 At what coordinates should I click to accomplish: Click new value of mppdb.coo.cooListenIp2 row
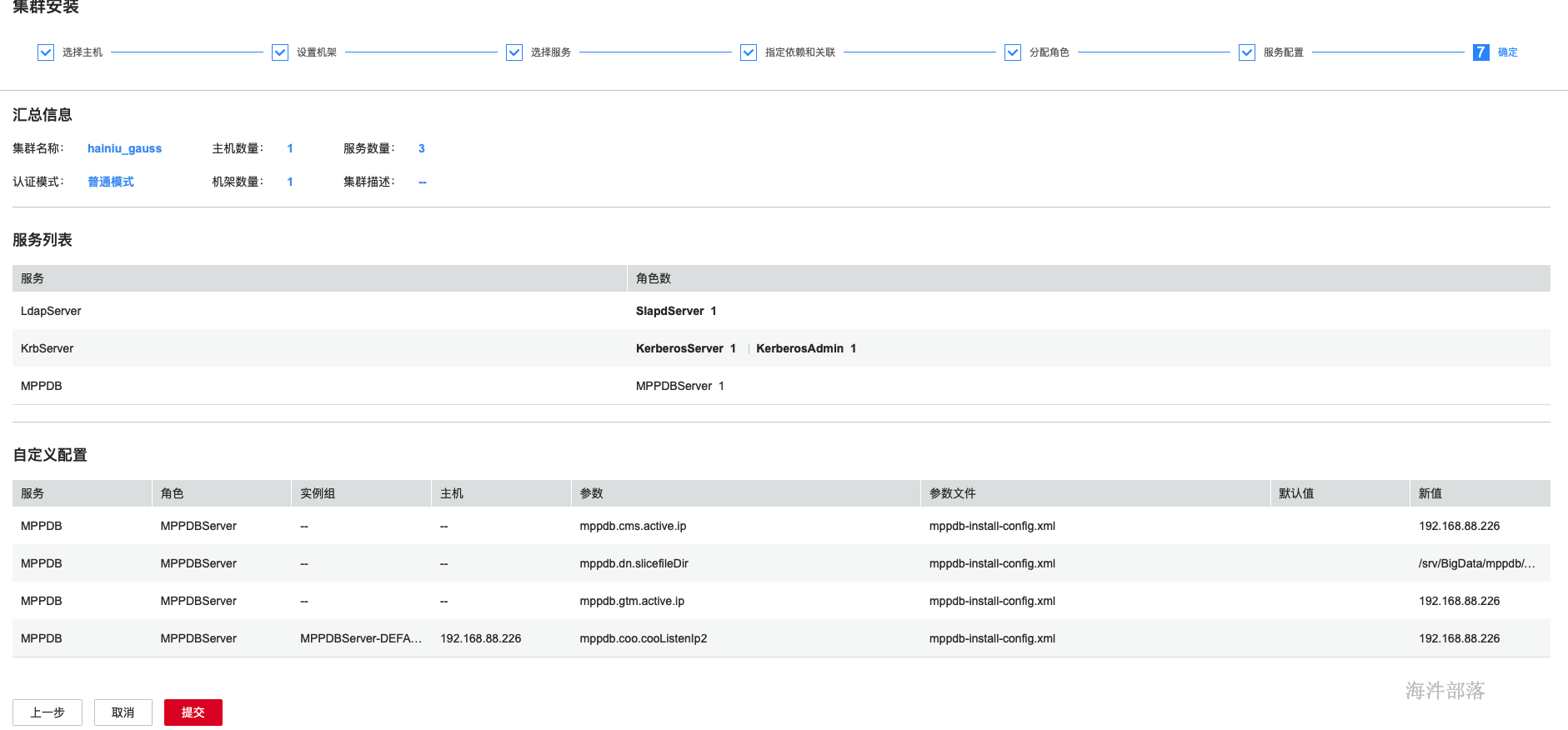point(1460,638)
